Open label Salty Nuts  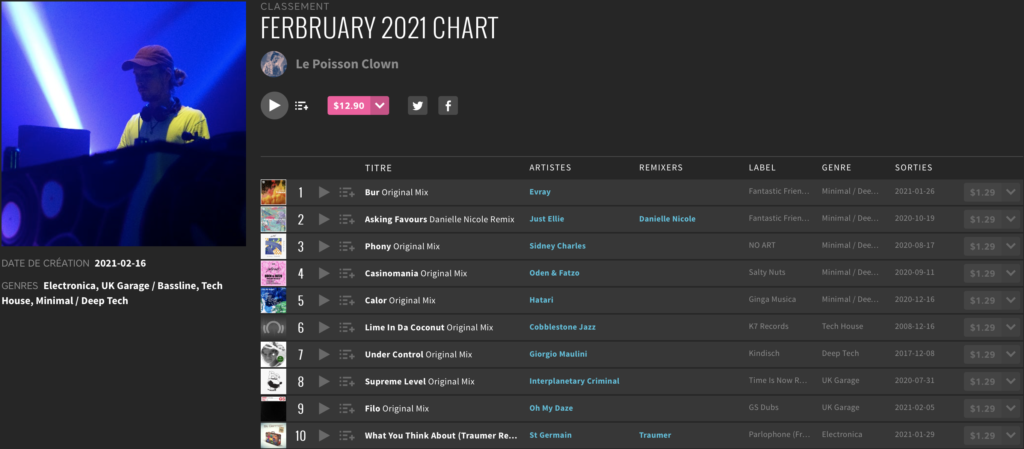(x=767, y=273)
